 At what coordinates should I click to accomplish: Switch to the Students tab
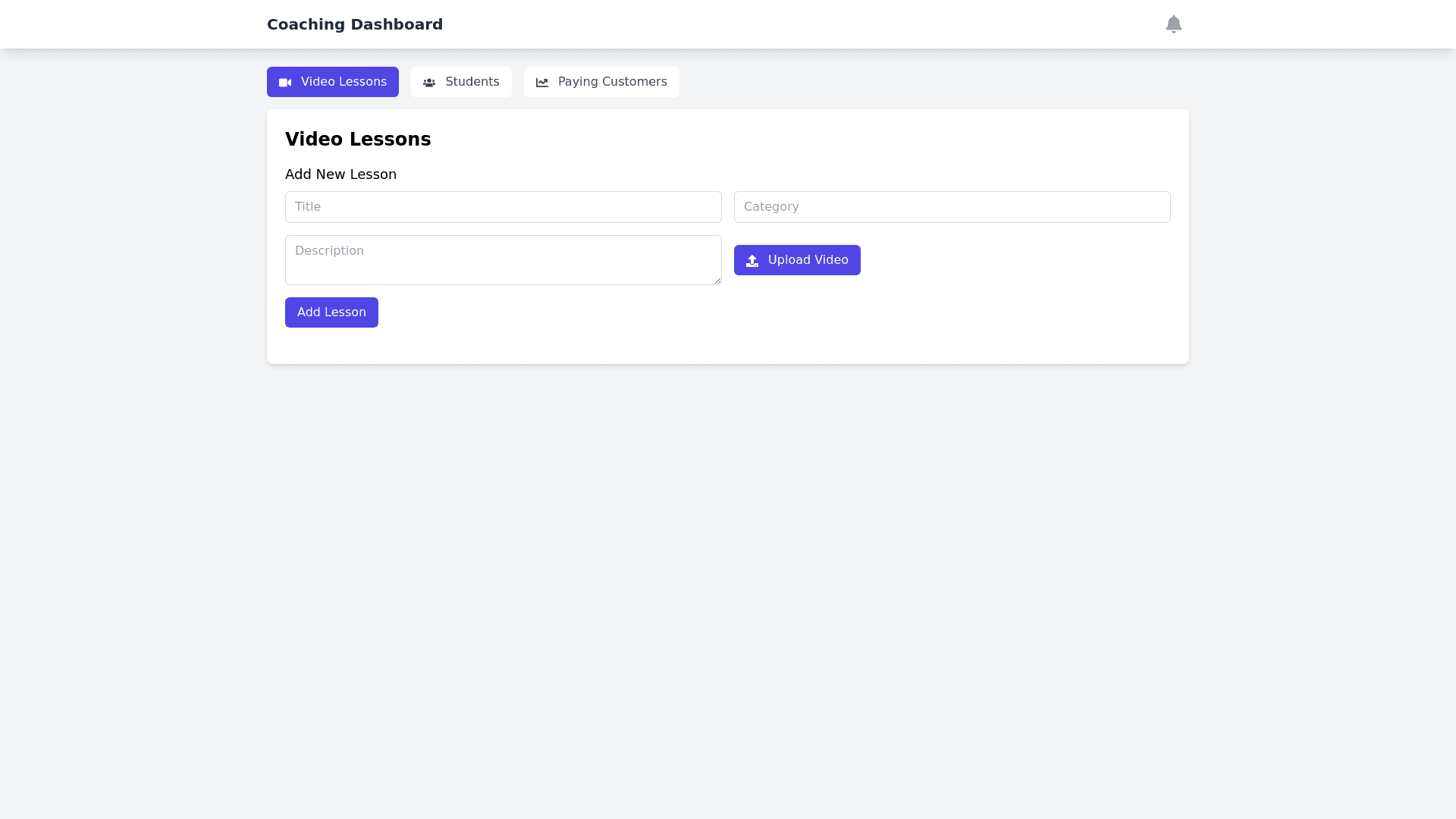pyautogui.click(x=471, y=82)
